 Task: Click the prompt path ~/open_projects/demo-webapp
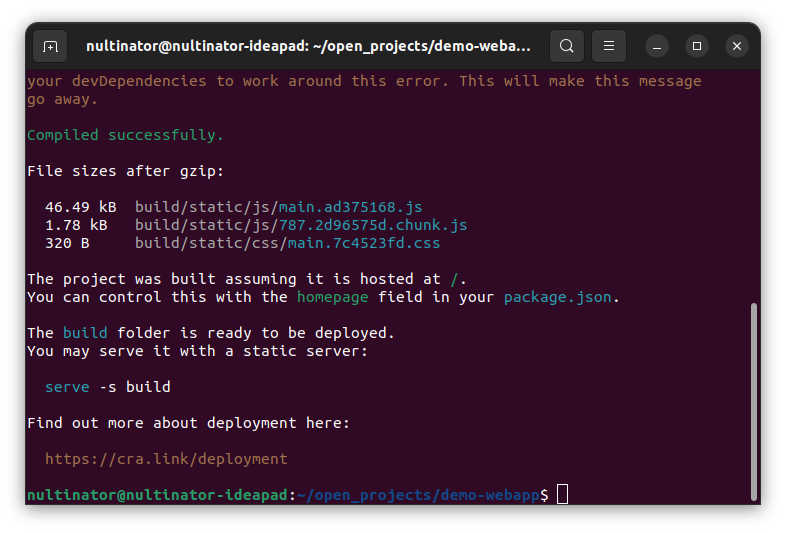pos(418,495)
